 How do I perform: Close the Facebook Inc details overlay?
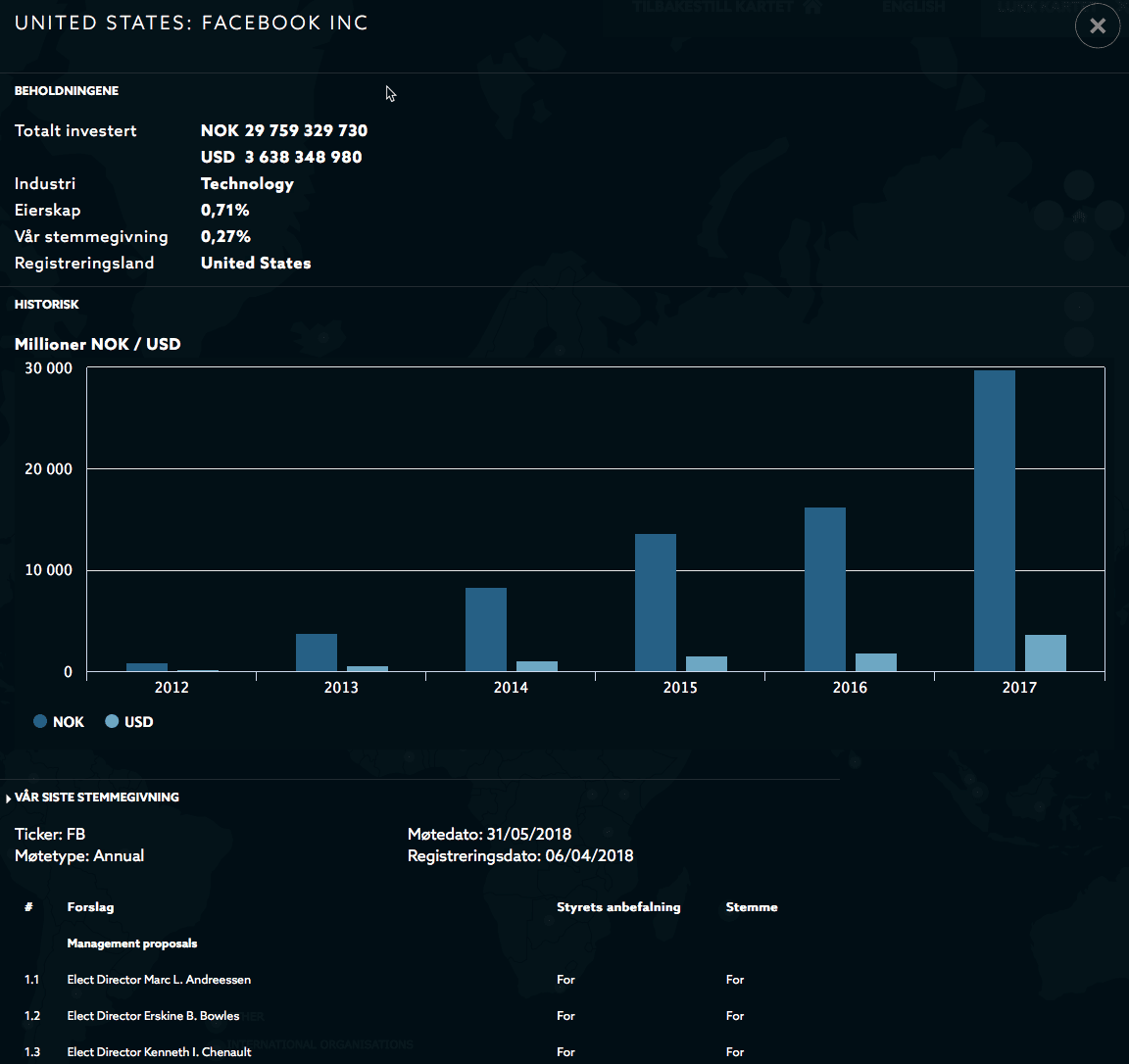(x=1097, y=26)
